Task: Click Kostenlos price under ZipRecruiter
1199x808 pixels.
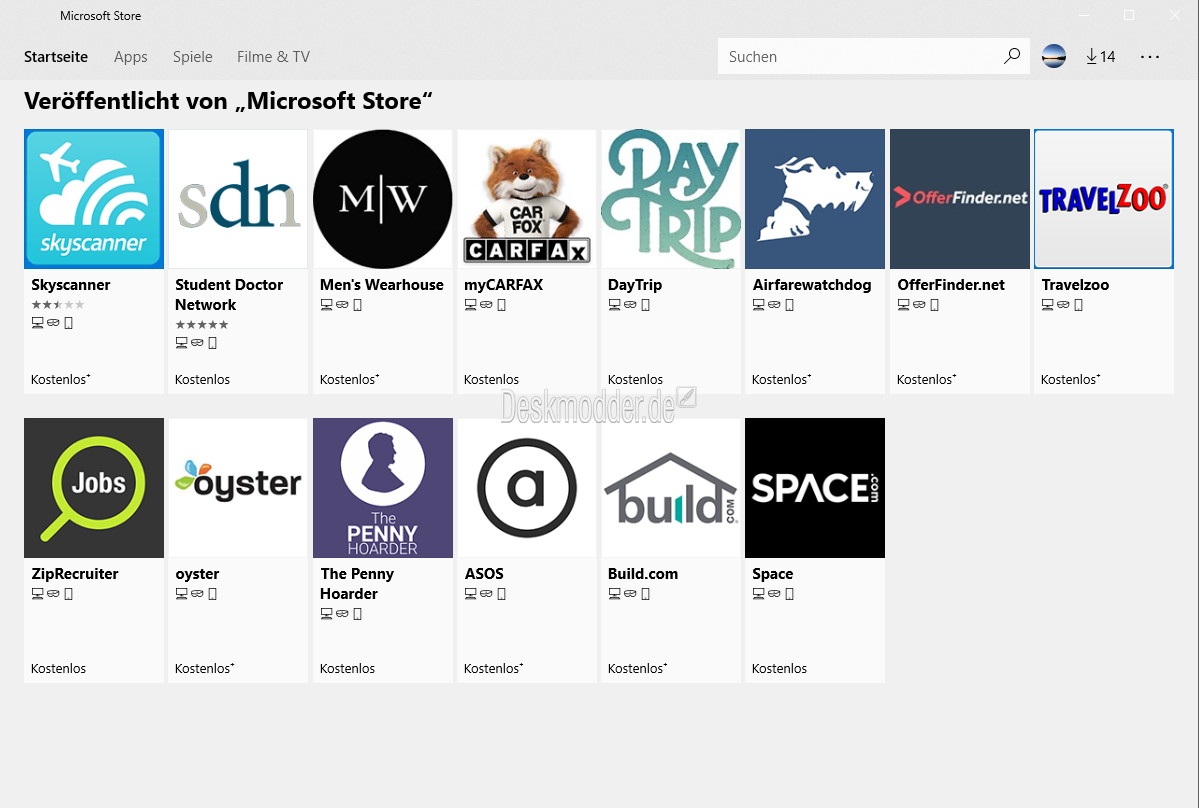Action: tap(58, 668)
